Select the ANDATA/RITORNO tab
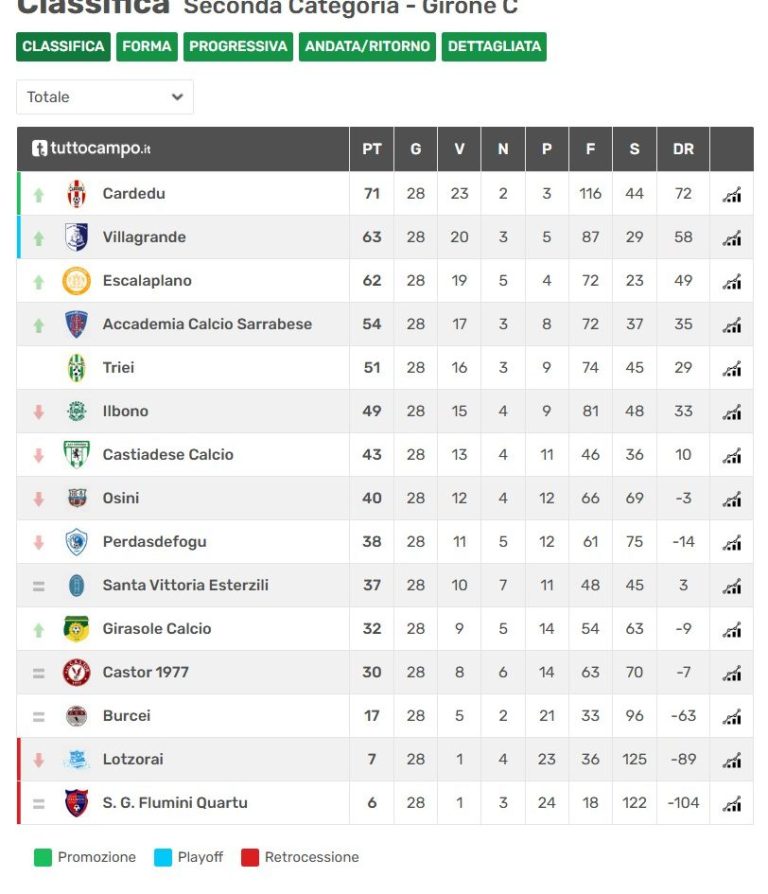The image size is (768, 894). tap(367, 46)
